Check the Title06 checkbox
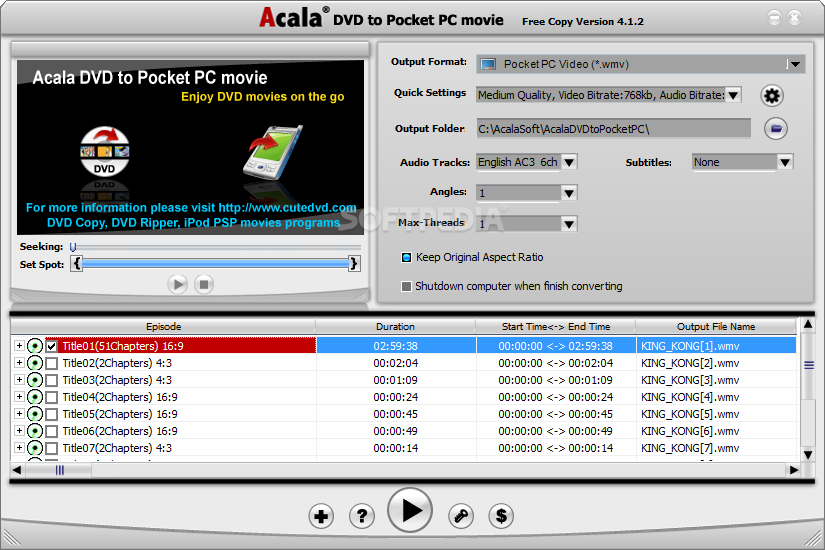Viewport: 825px width, 550px height. pyautogui.click(x=52, y=431)
